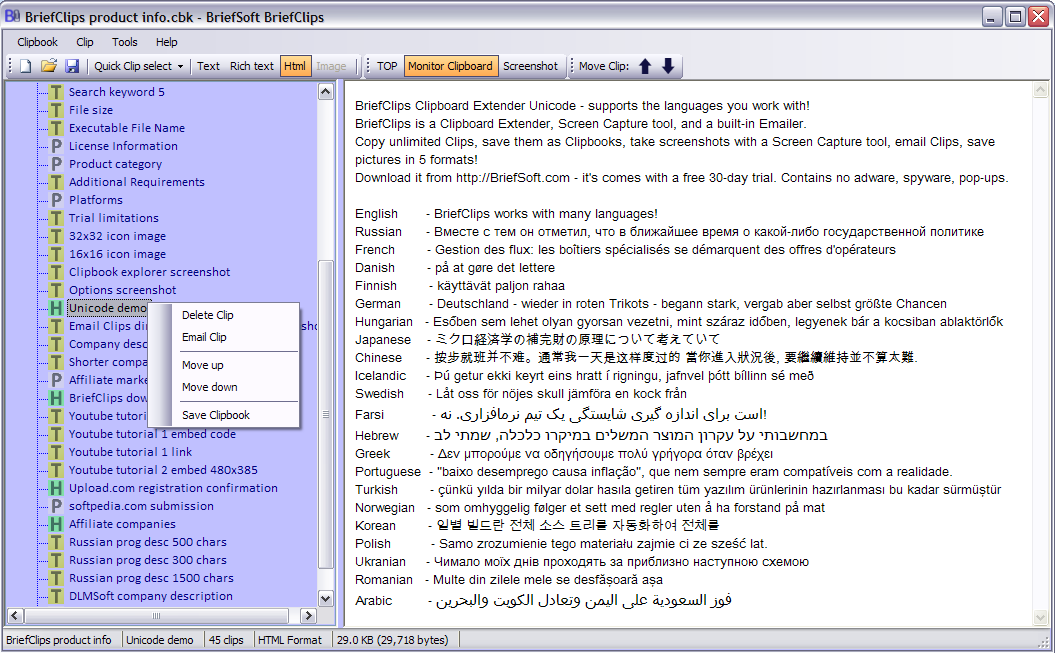Click P icon beside softpedia.com submission
Viewport: 1055px width, 653px height.
point(57,506)
